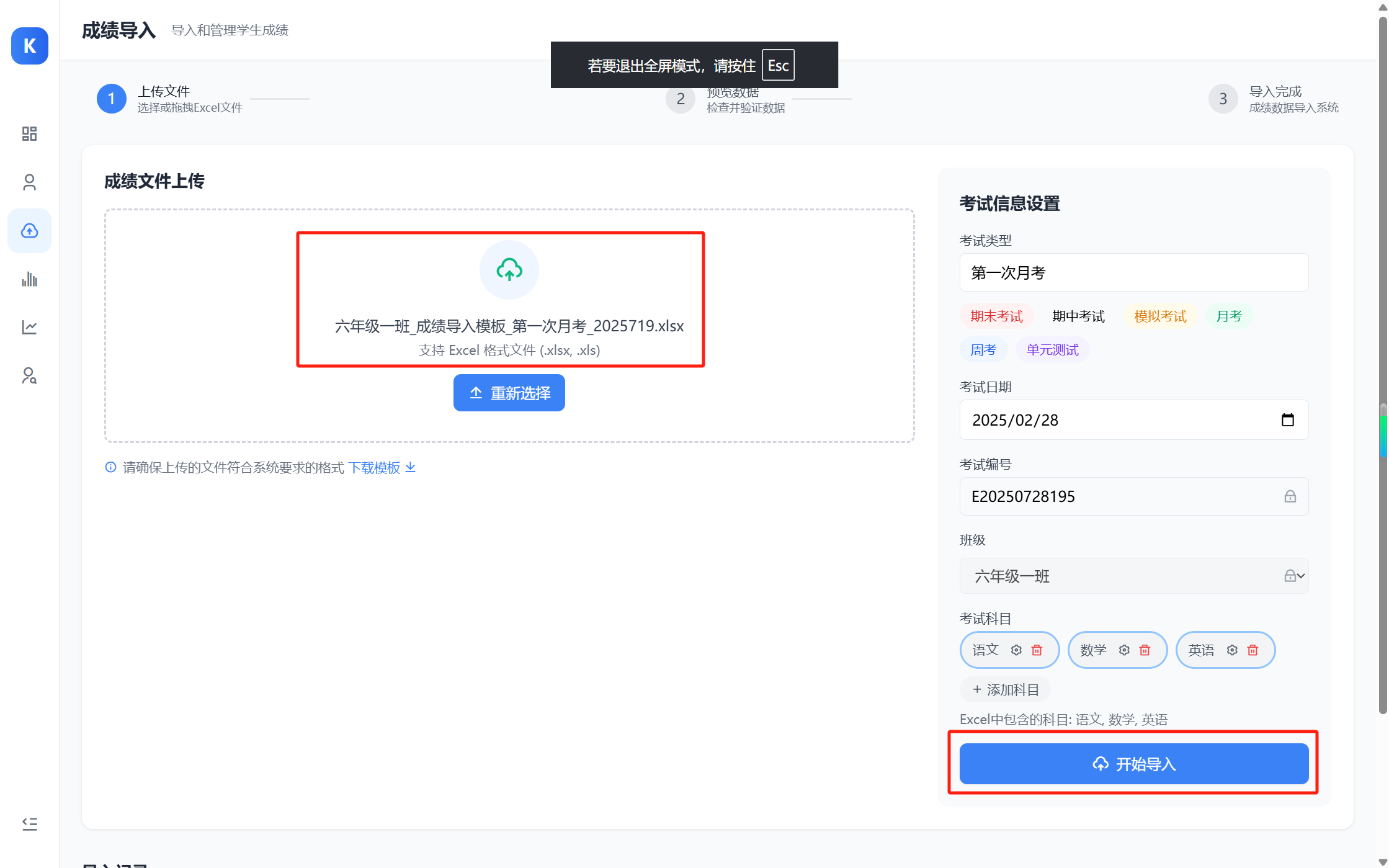Open the bar chart statistics icon
The image size is (1389, 868).
pos(29,279)
